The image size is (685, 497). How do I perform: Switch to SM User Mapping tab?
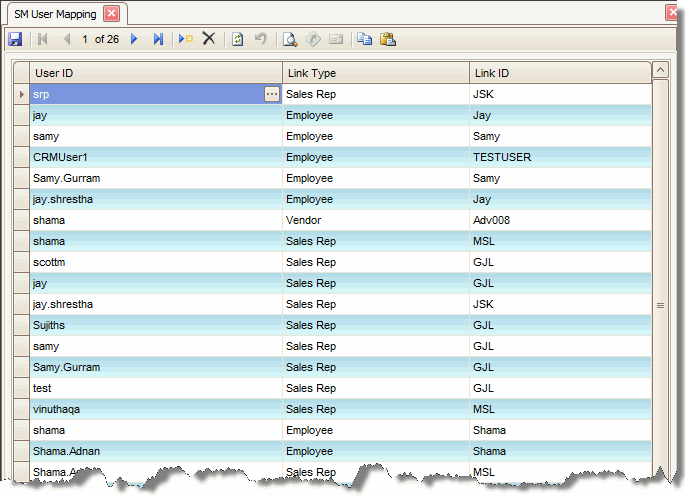tap(55, 14)
